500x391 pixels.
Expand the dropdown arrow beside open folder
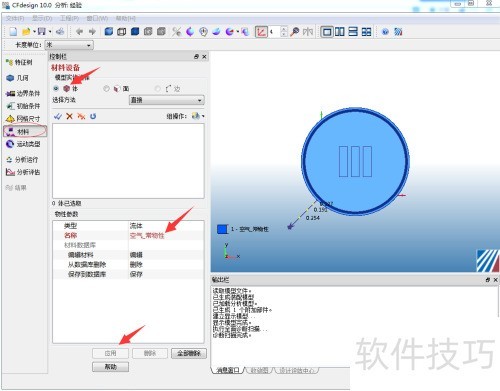pos(34,32)
